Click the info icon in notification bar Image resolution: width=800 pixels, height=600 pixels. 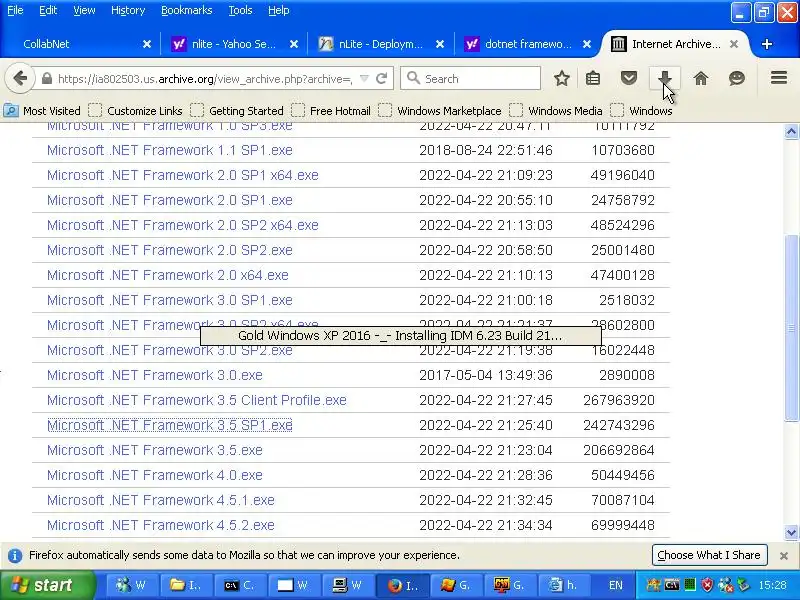15,555
